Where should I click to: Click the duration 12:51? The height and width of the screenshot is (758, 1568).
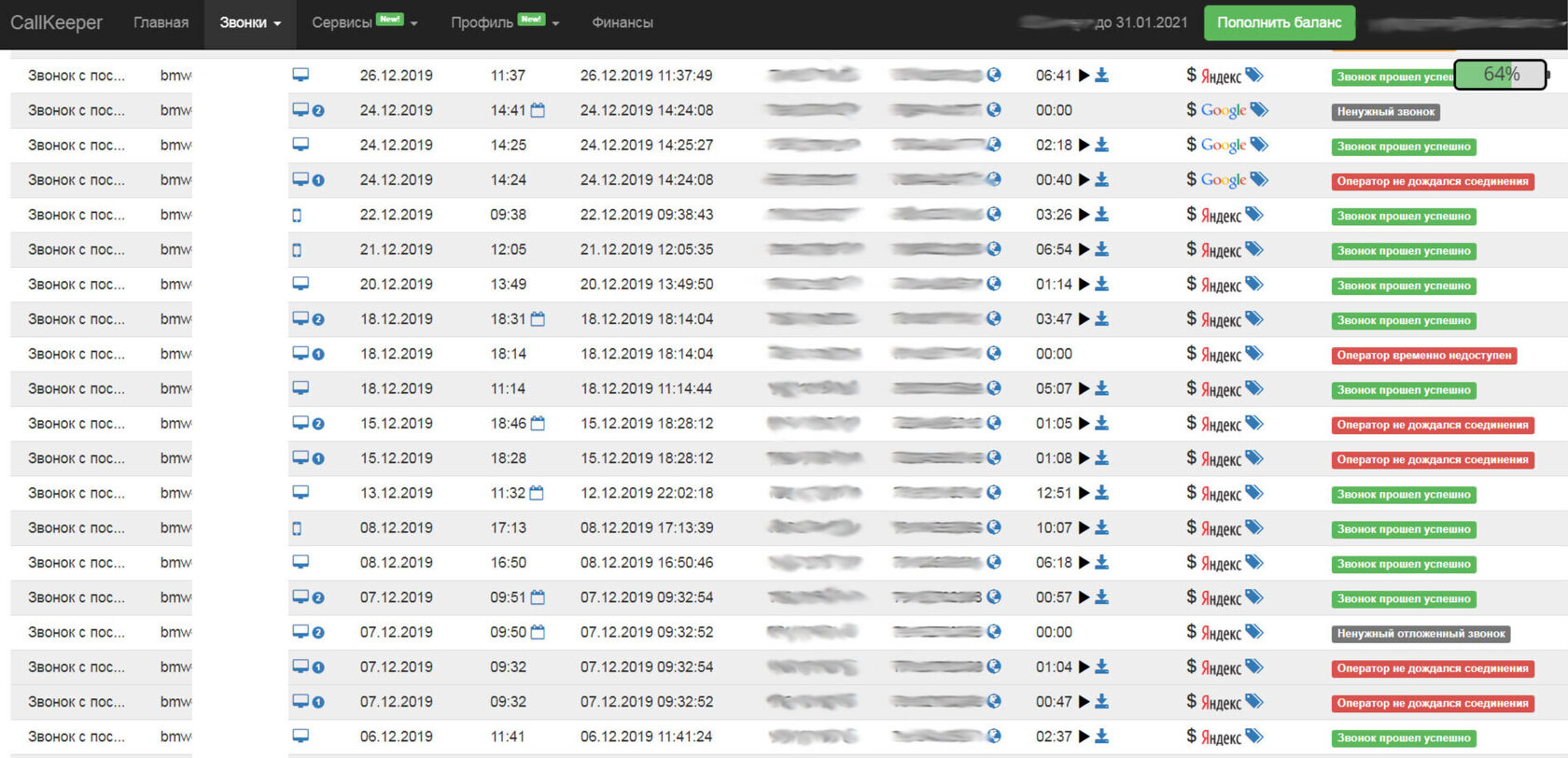click(x=1054, y=494)
